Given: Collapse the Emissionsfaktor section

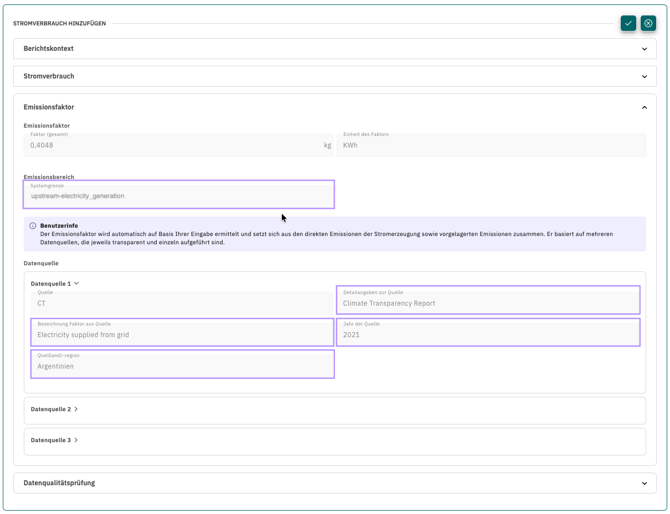Looking at the screenshot, I should 644,107.
